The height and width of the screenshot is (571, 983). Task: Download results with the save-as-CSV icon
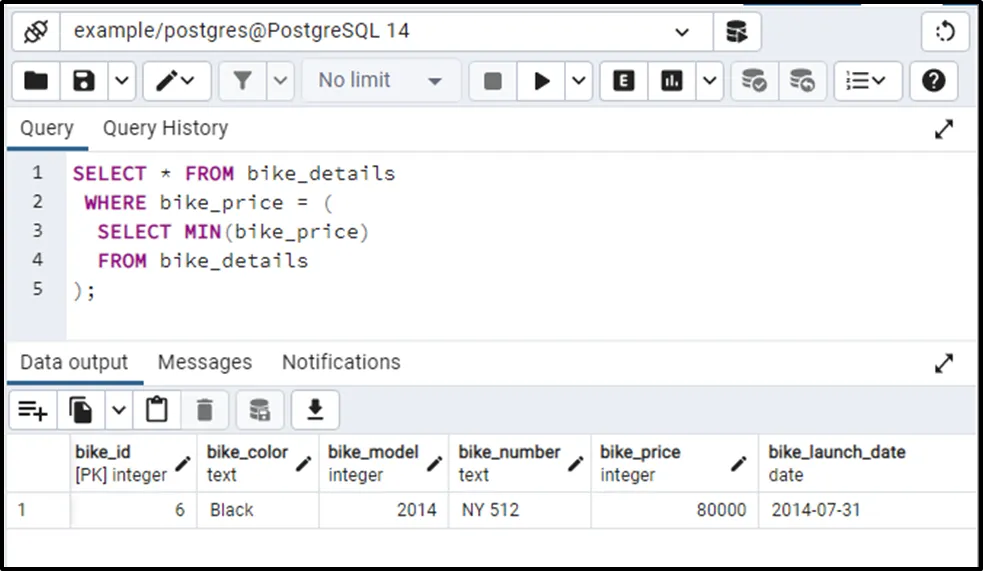point(315,410)
